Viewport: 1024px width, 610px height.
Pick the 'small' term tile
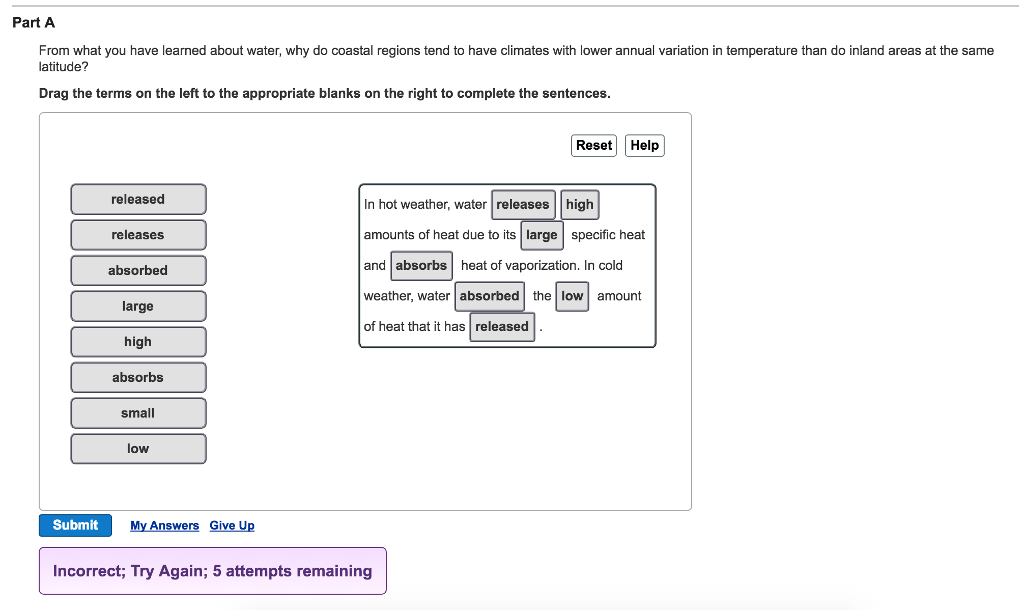(138, 413)
